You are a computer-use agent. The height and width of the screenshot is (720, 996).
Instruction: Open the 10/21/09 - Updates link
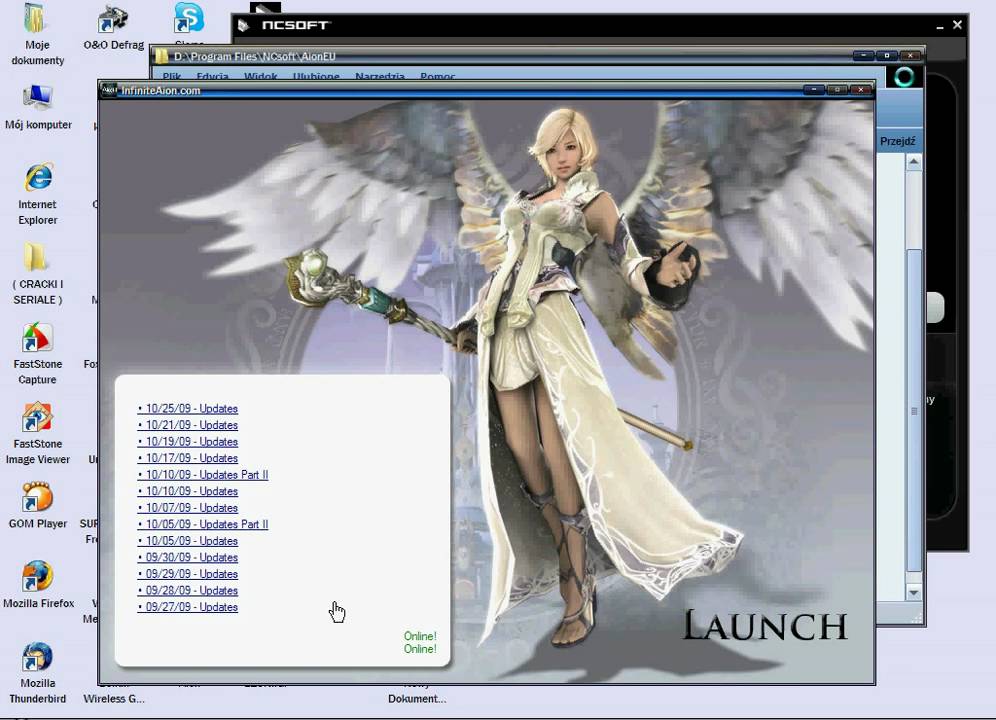pyautogui.click(x=187, y=425)
